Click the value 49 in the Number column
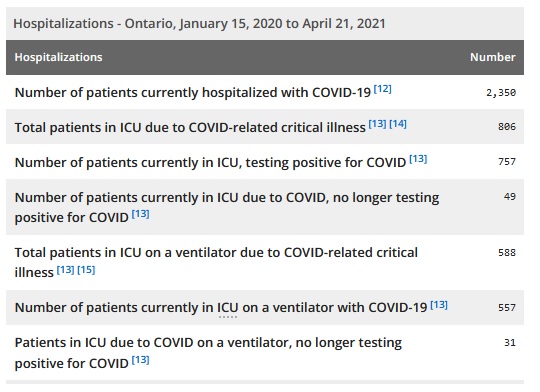This screenshot has width=540, height=392. [x=510, y=197]
